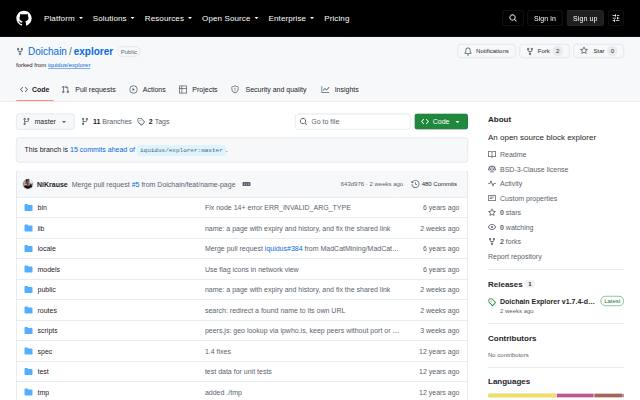Screen dimensions: 640x400
Task: Open the appearance settings icon beside Sign up
Action: [x=616, y=18]
